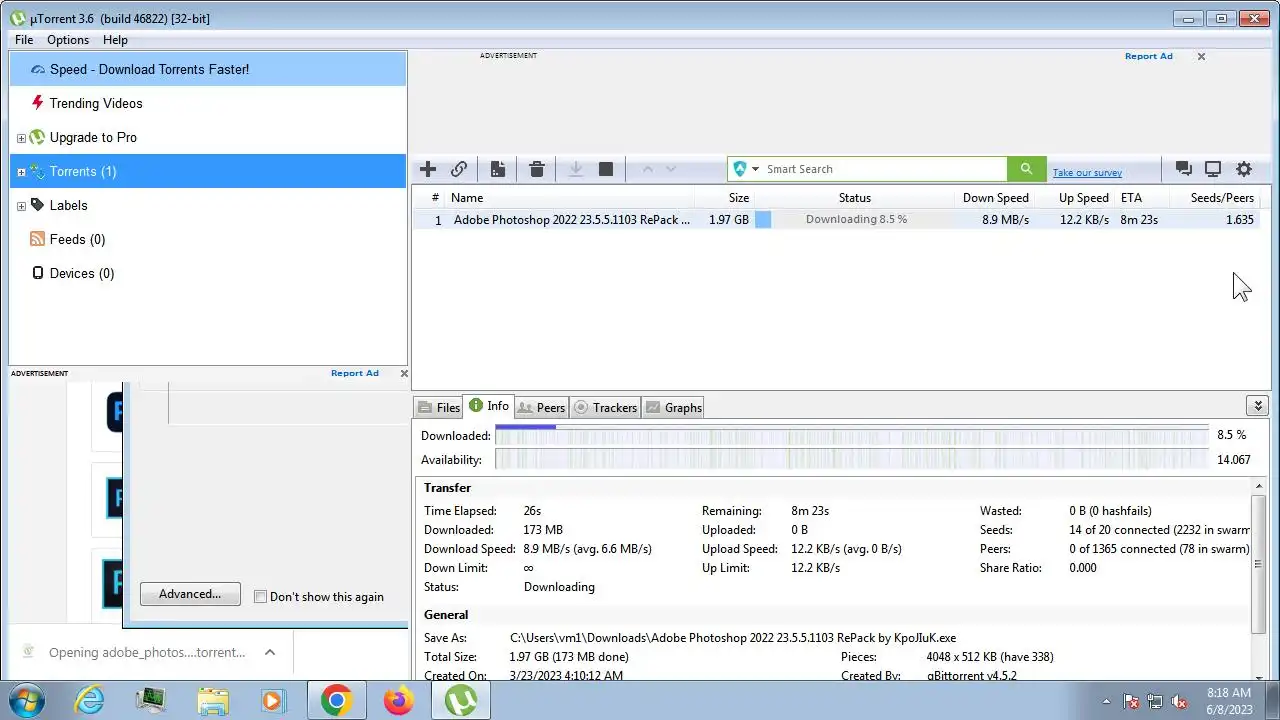Click the green search magnifier button

coord(1027,169)
